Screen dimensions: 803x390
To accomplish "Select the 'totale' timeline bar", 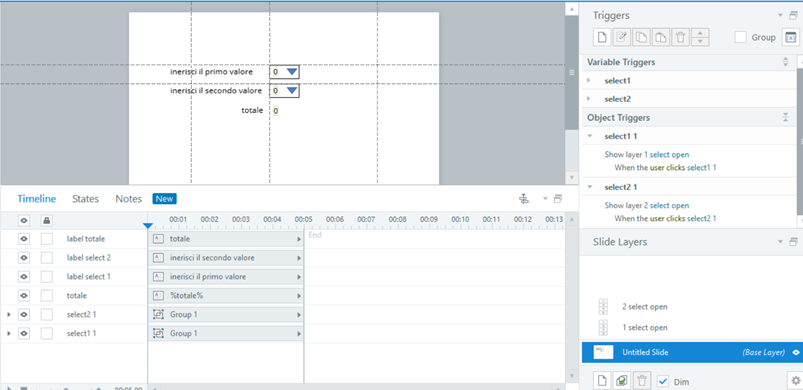I will click(x=226, y=239).
